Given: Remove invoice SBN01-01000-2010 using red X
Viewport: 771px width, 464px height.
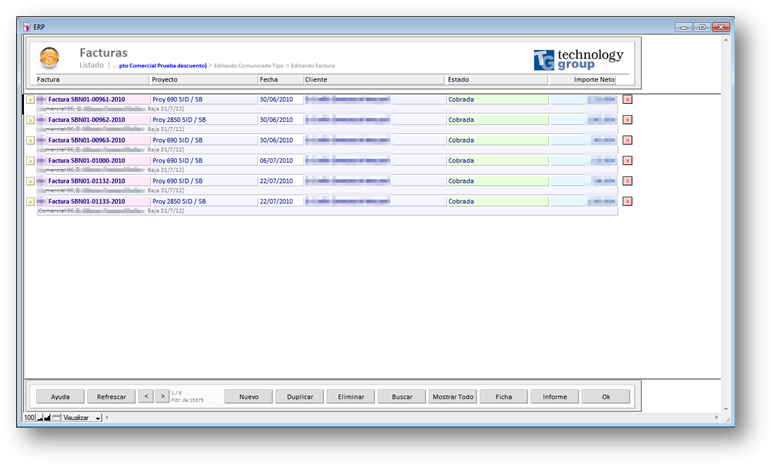Looking at the screenshot, I should click(x=627, y=161).
